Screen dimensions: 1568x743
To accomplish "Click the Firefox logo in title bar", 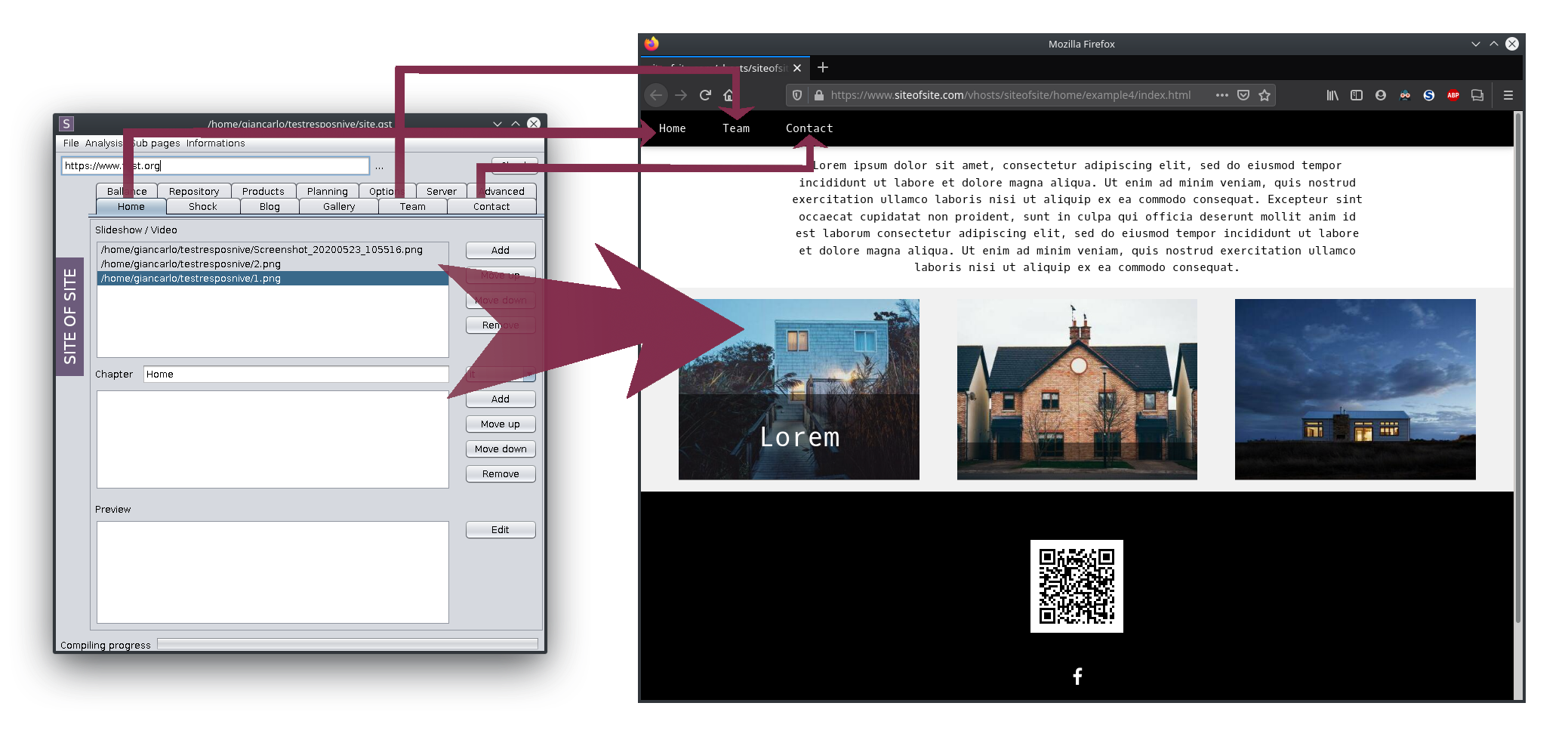I will tap(652, 44).
